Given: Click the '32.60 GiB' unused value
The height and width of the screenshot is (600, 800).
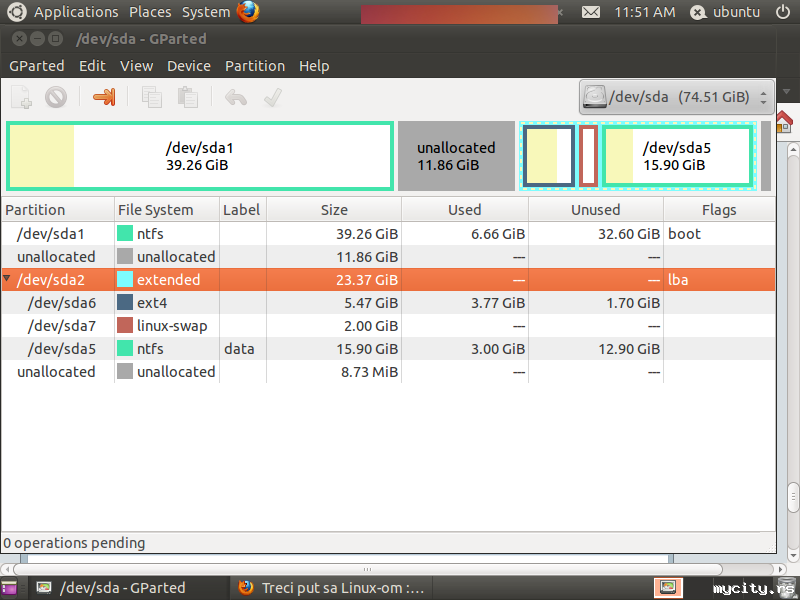Looking at the screenshot, I should [x=629, y=234].
